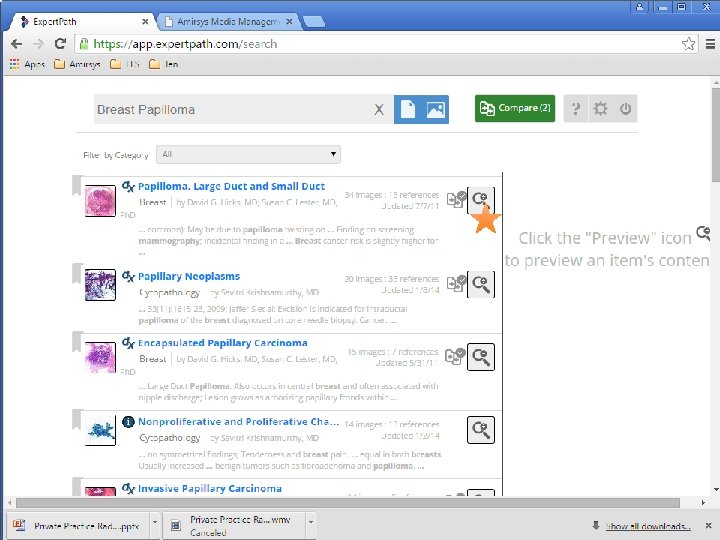Click the Encapsulated Papillary Carcinoma thumbnail
Image resolution: width=720 pixels, height=540 pixels.
(x=100, y=357)
